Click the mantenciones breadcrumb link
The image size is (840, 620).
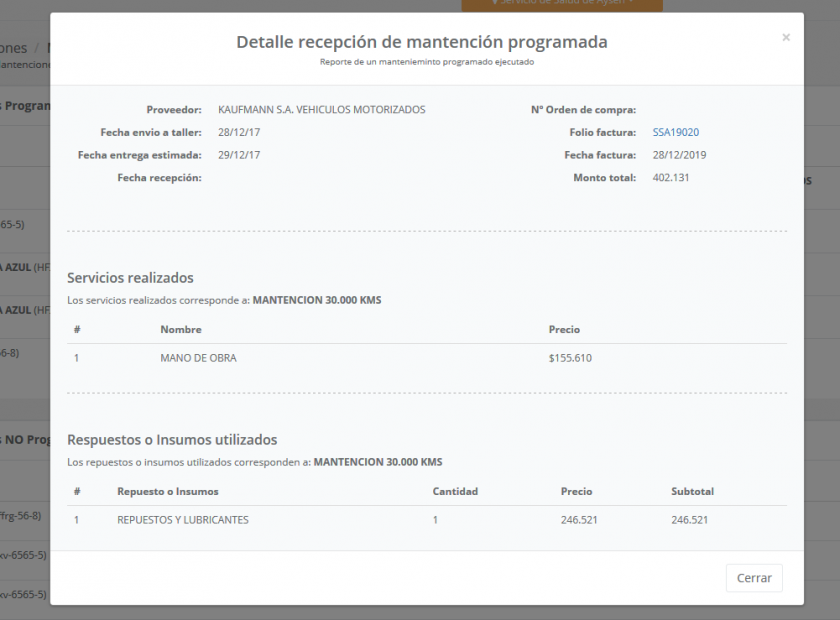(24, 64)
